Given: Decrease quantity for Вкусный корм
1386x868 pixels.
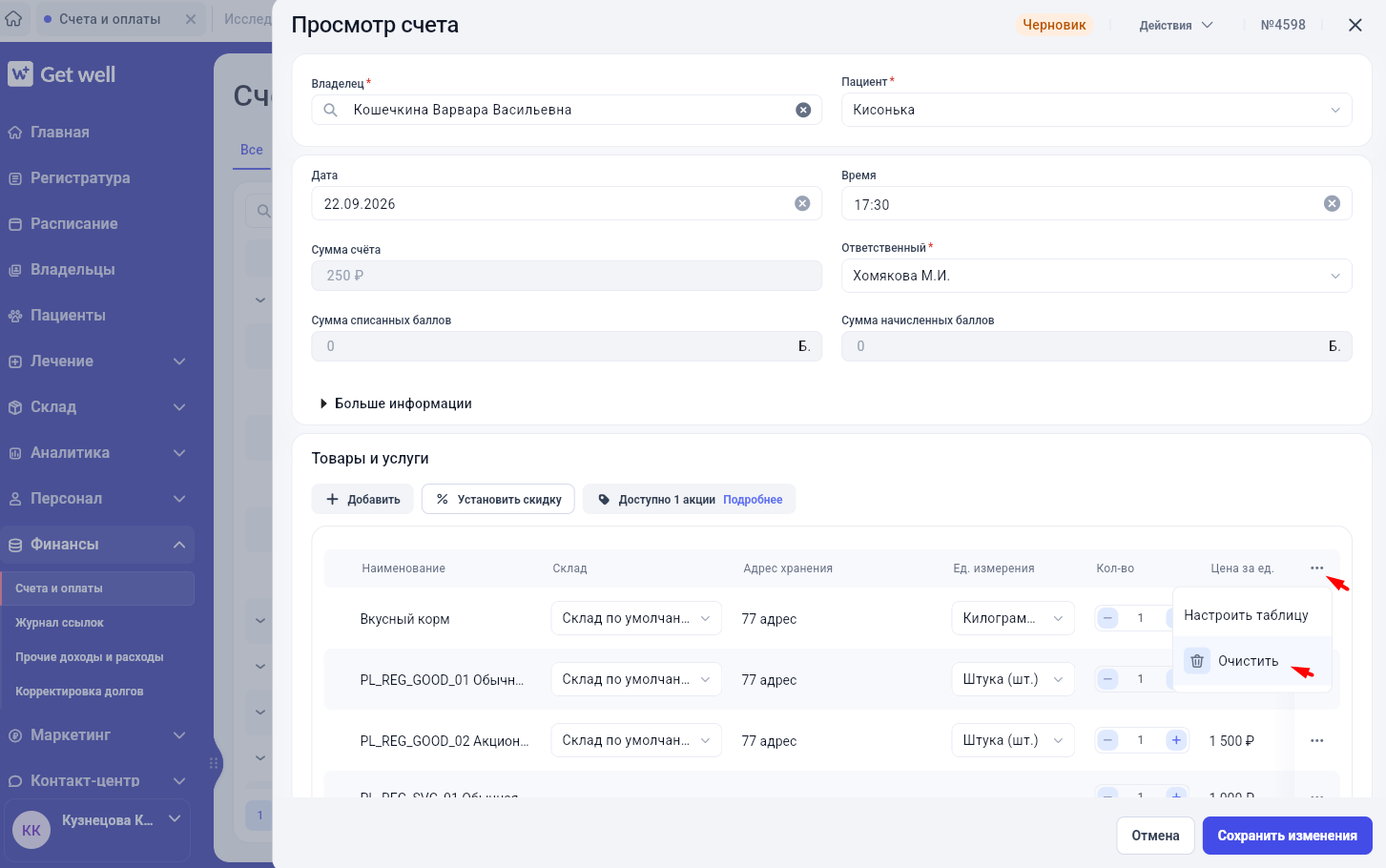Looking at the screenshot, I should click(x=1108, y=618).
